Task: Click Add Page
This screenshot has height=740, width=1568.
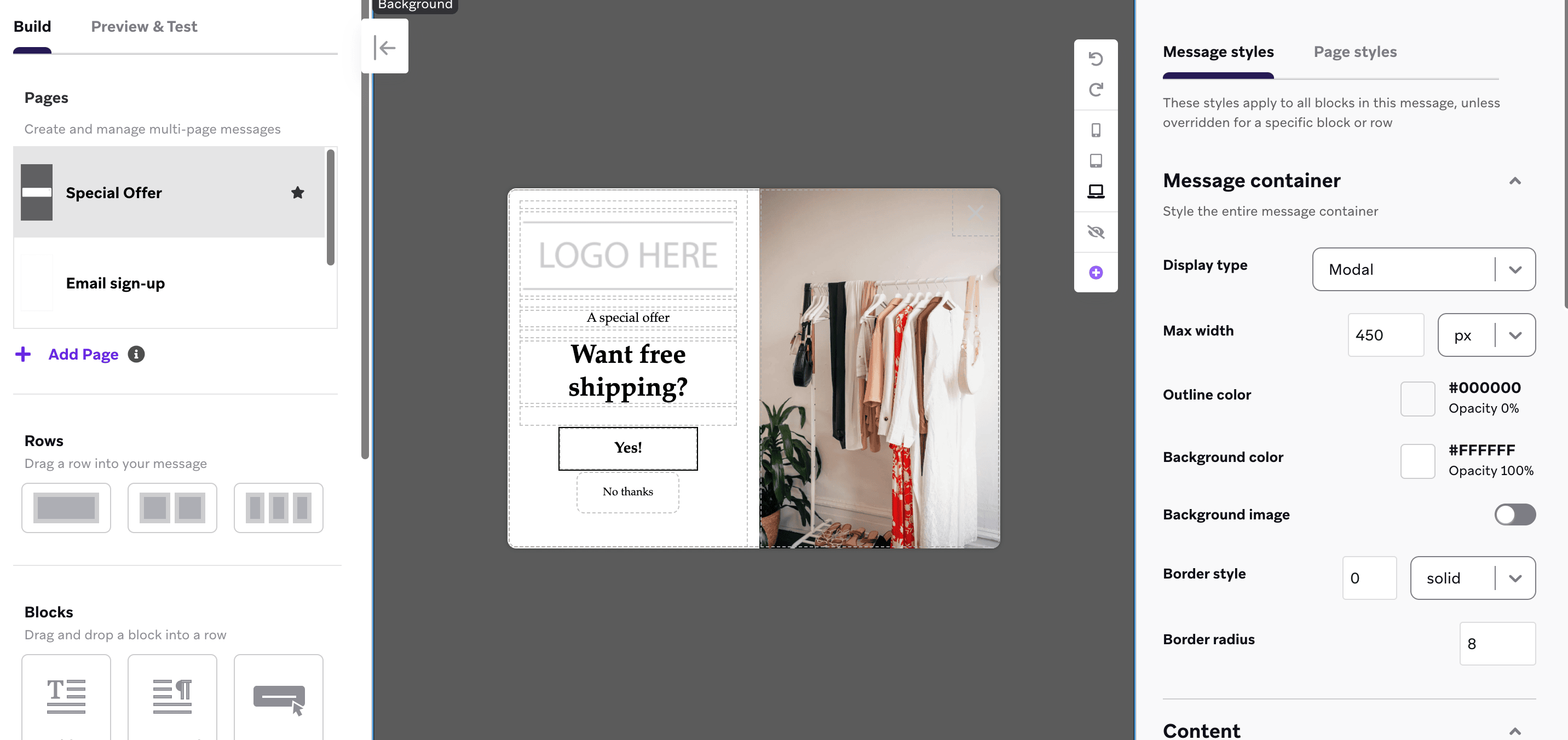Action: [83, 354]
